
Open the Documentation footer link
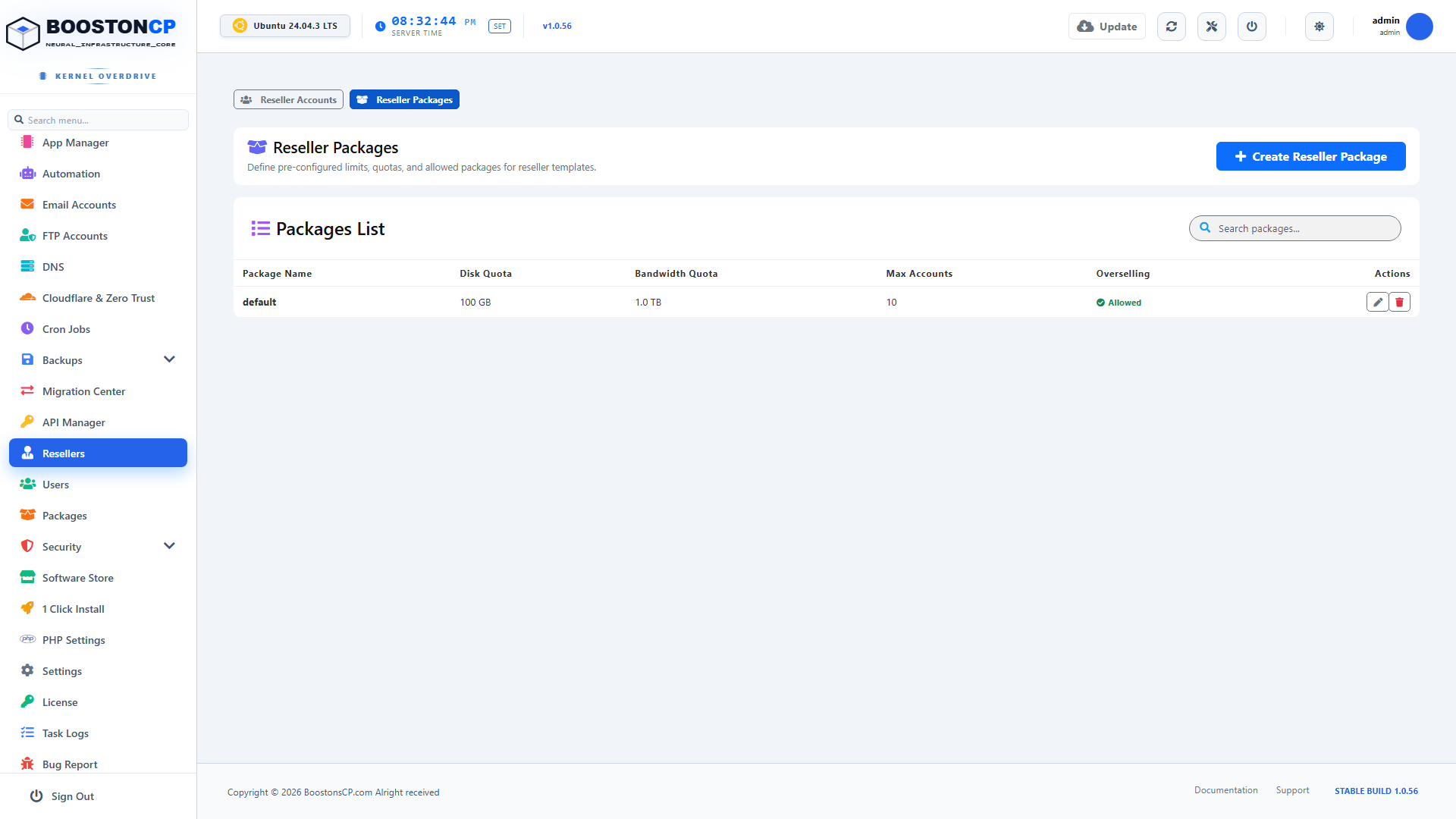(x=1225, y=790)
